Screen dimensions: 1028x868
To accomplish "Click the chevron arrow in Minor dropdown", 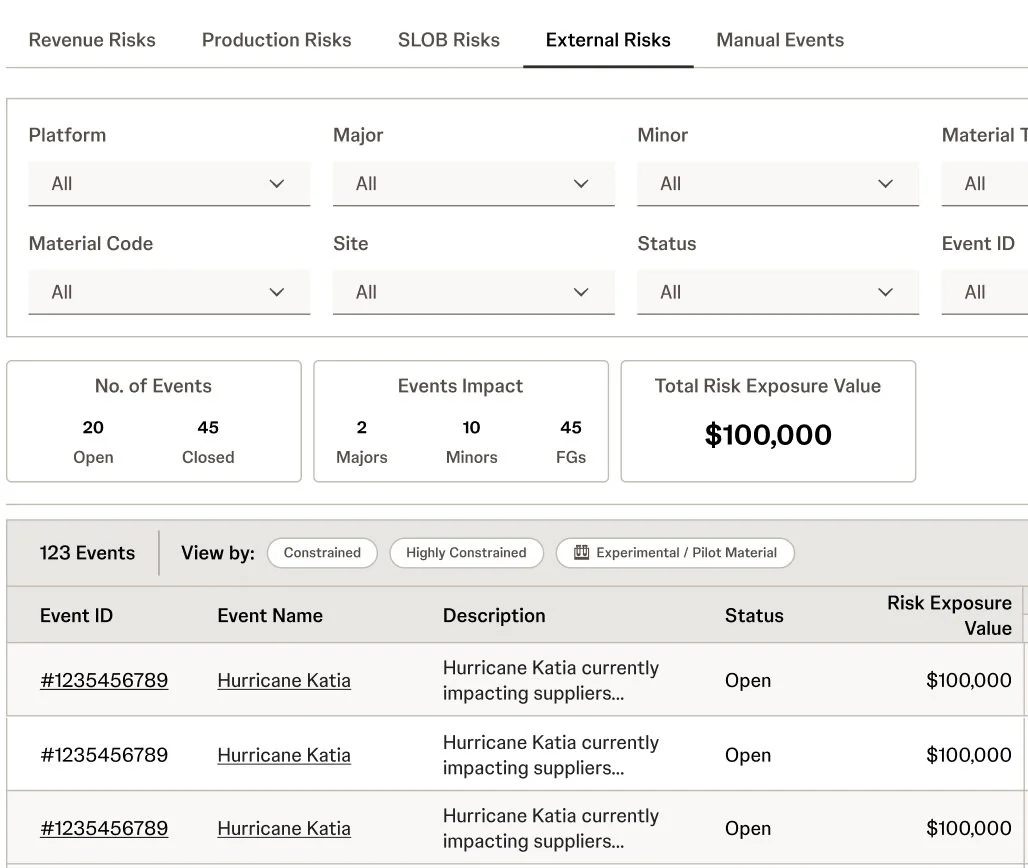I will 885,184.
